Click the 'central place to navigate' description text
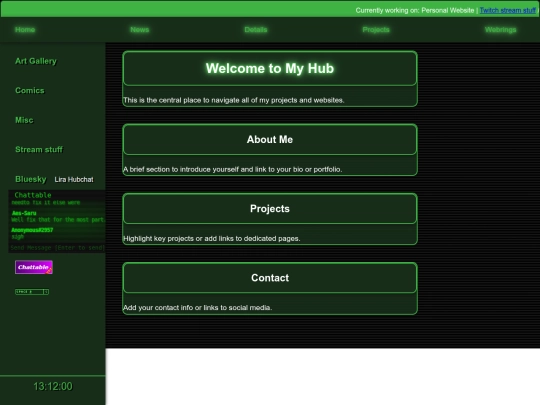This screenshot has height=405, width=540. 234,100
